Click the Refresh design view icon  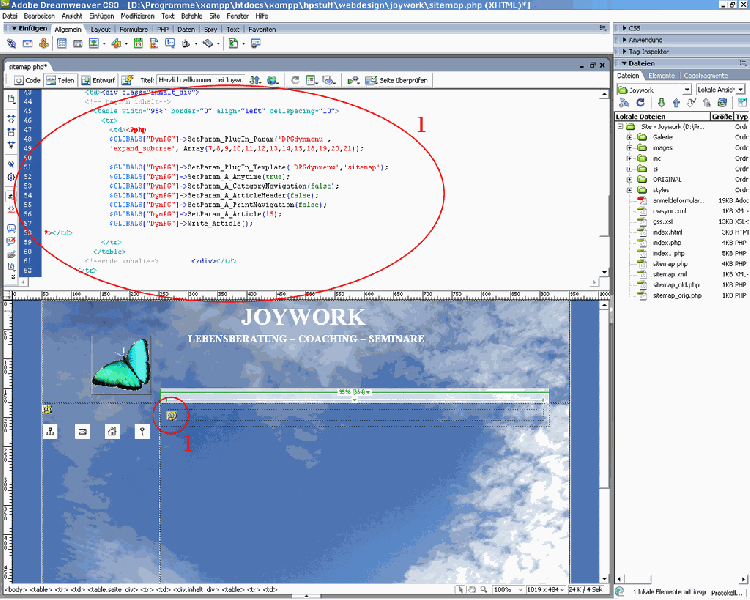297,79
